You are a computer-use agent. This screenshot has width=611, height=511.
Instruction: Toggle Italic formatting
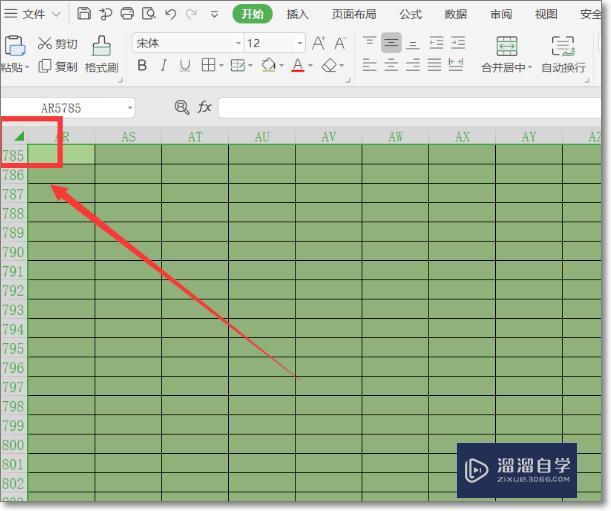tap(164, 65)
